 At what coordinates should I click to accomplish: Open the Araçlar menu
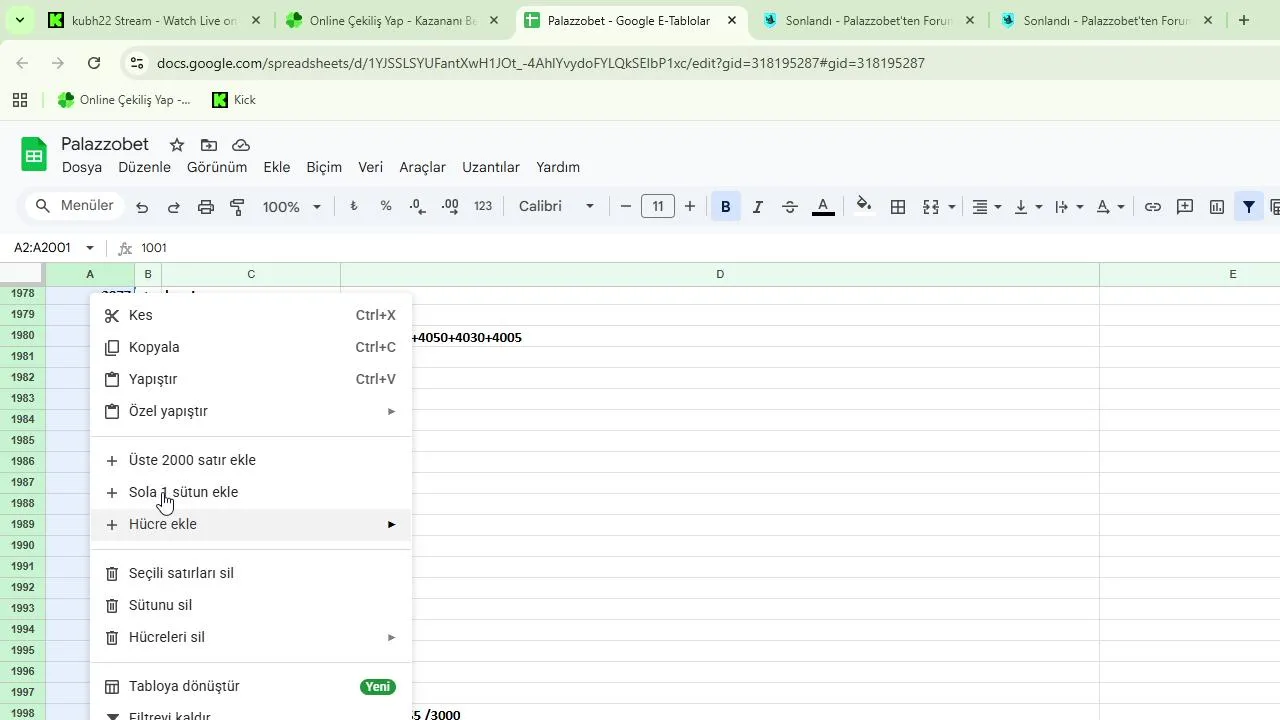[423, 167]
